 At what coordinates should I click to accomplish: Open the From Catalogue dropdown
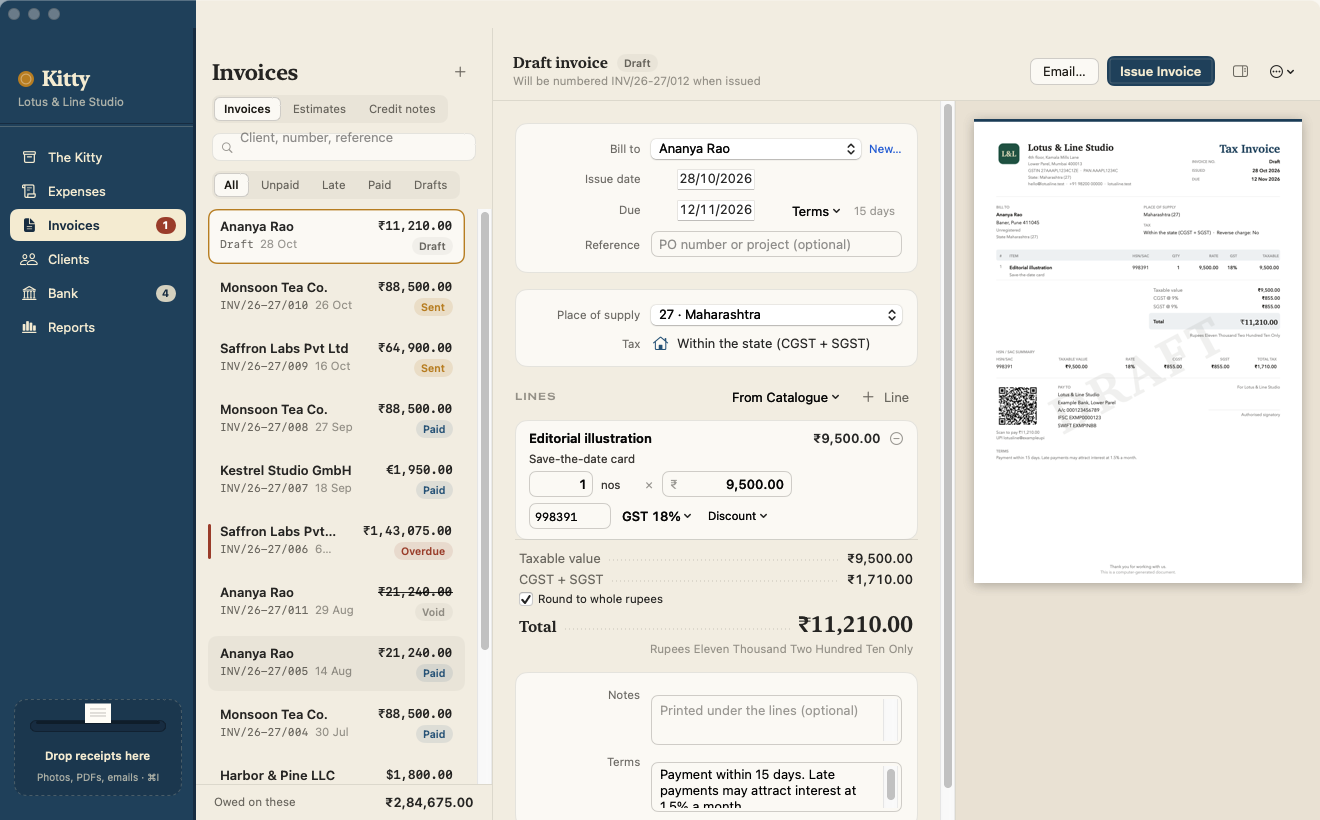(785, 397)
